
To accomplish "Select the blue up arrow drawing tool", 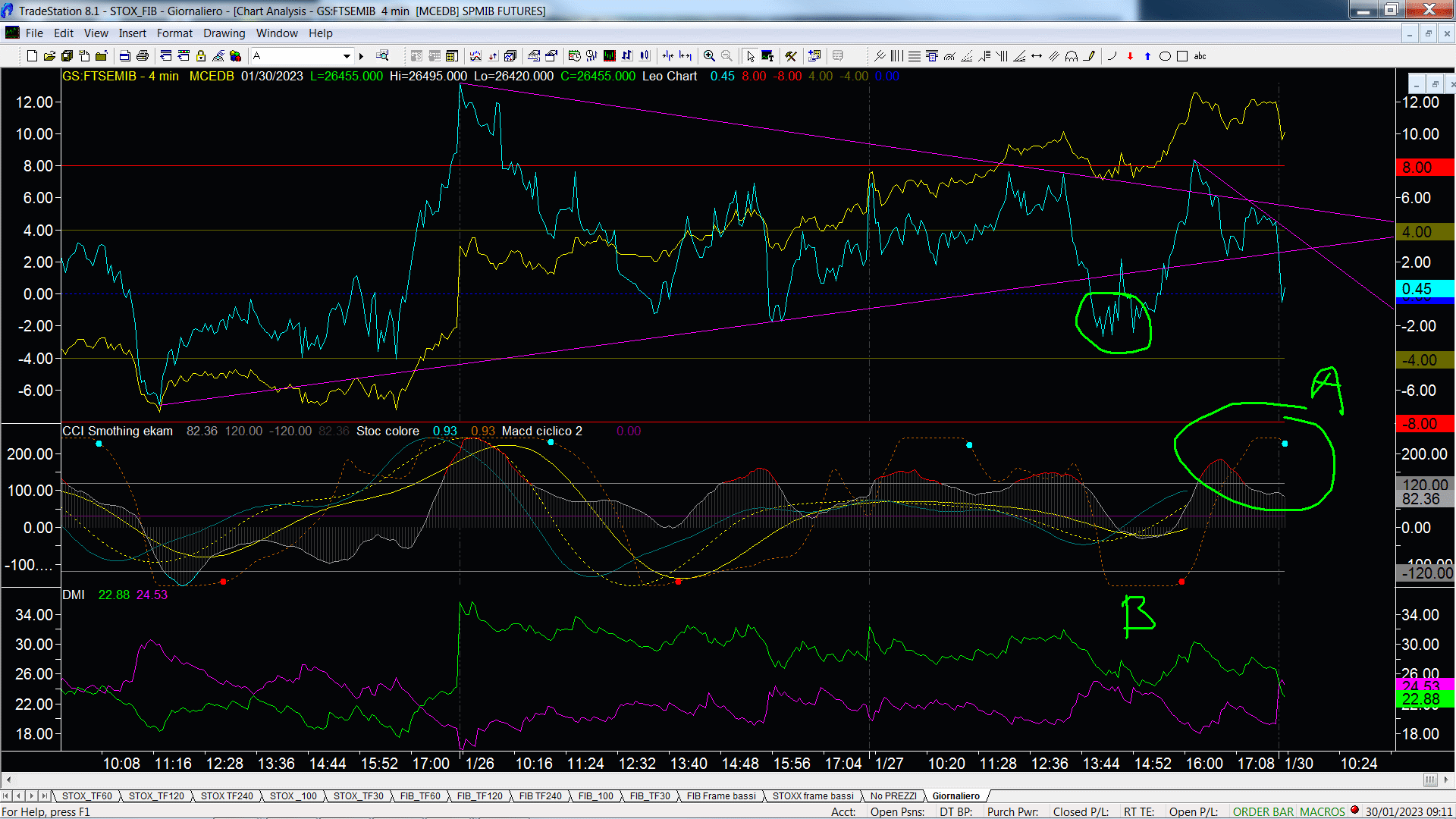I will pyautogui.click(x=1147, y=56).
